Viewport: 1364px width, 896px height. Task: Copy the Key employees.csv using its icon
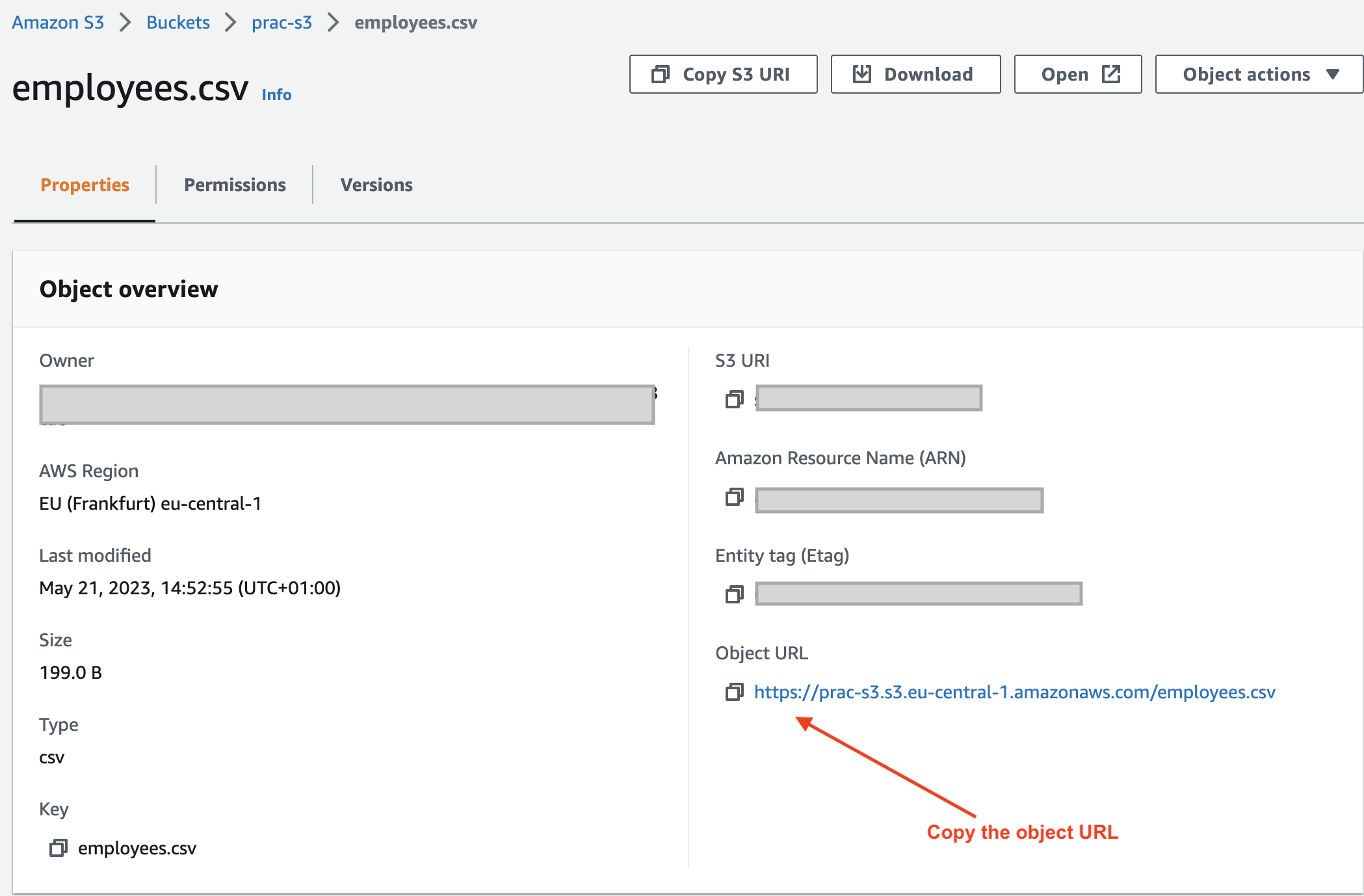(58, 848)
